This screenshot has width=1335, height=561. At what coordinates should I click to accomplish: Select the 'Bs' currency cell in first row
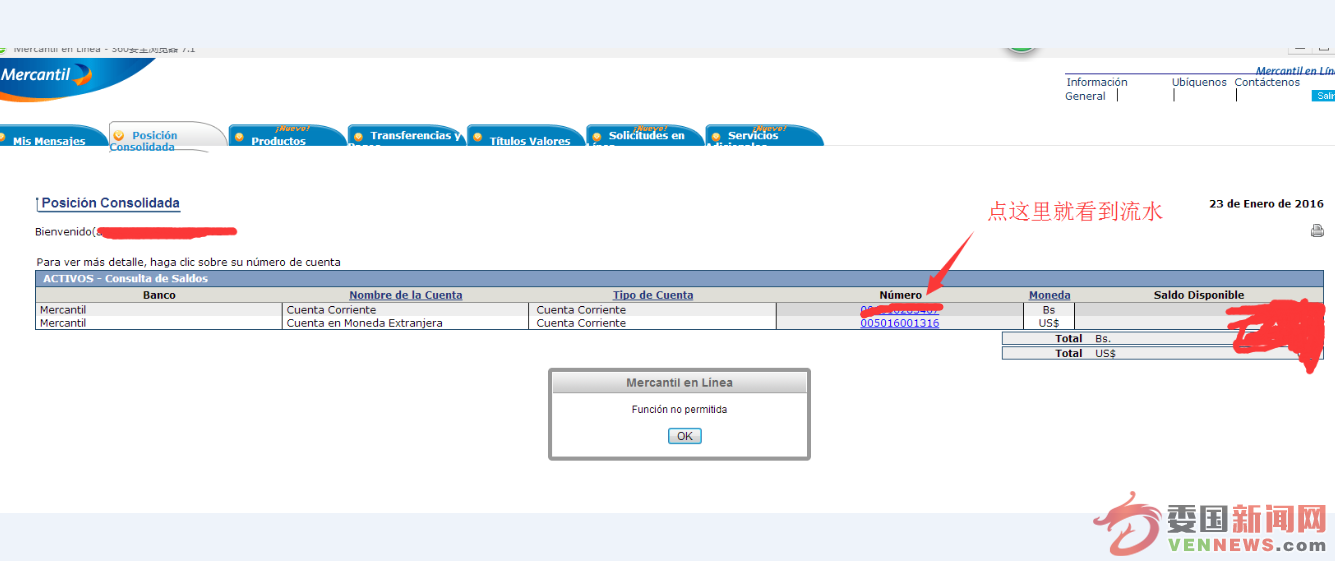(1048, 310)
